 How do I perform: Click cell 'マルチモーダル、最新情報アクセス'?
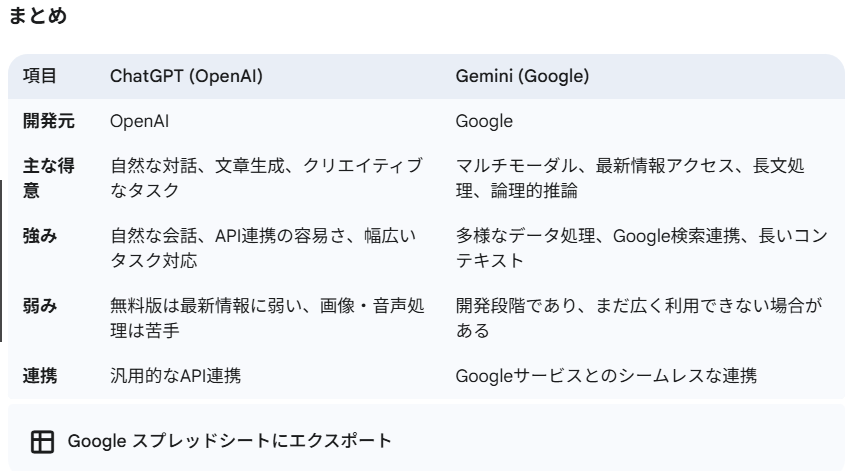point(630,178)
